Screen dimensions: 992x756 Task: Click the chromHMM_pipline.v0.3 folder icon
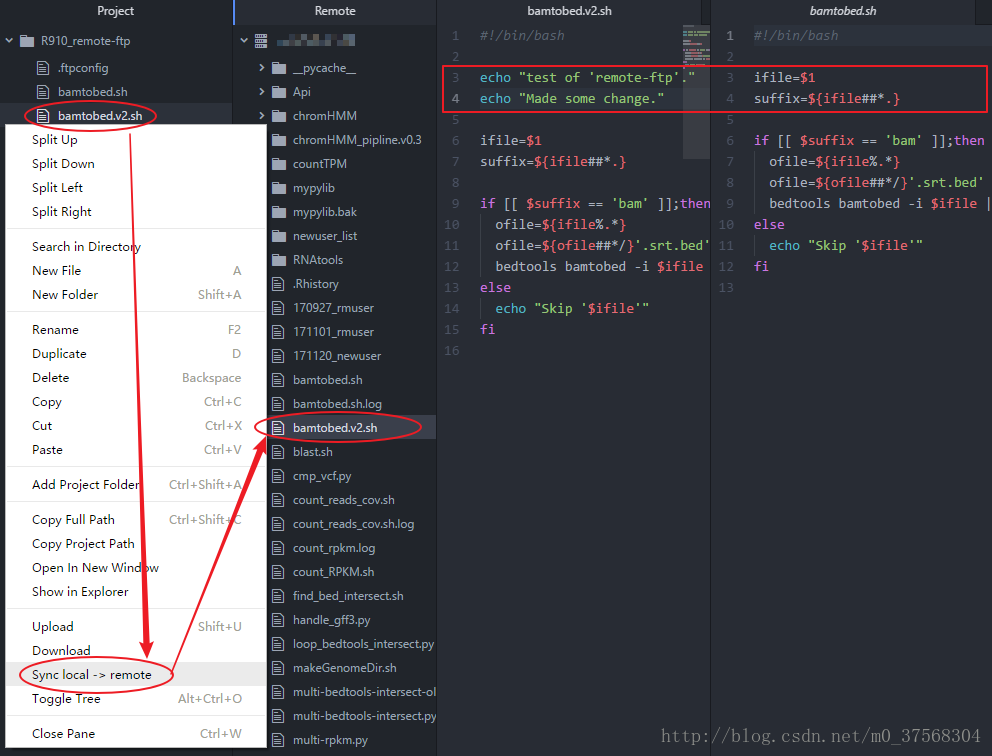click(x=279, y=140)
